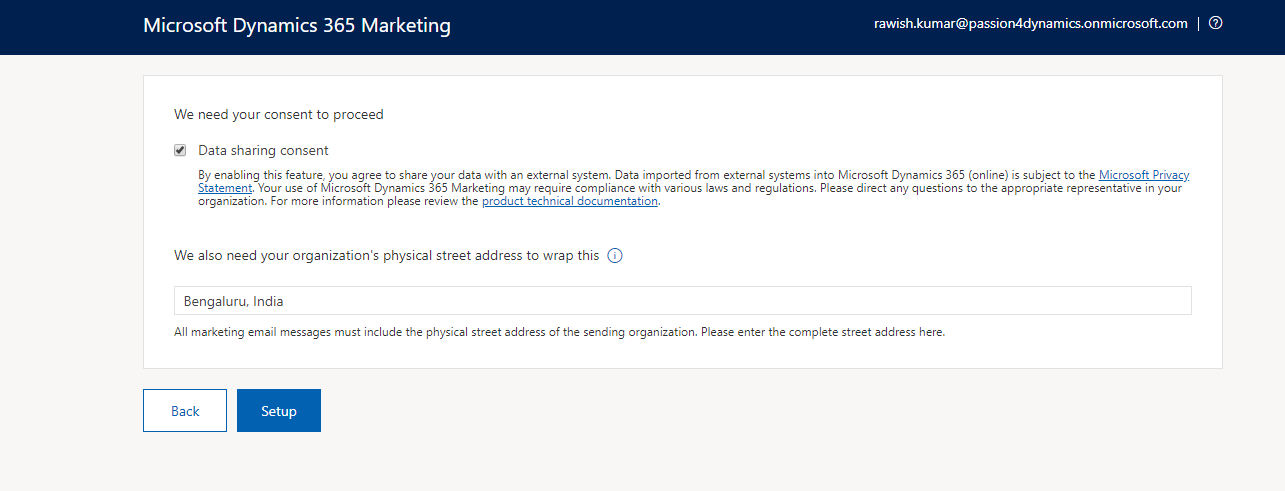Click the Microsoft Dynamics 365 Marketing title

(297, 26)
